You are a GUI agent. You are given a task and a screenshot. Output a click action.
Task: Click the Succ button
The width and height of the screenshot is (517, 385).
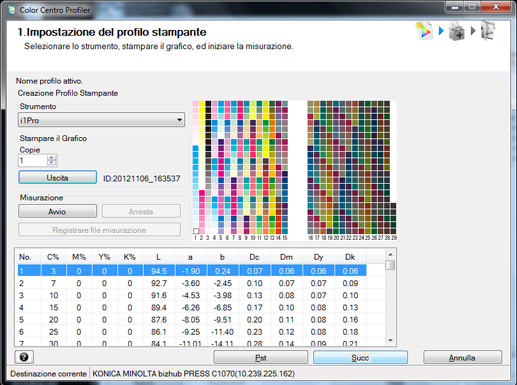360,357
